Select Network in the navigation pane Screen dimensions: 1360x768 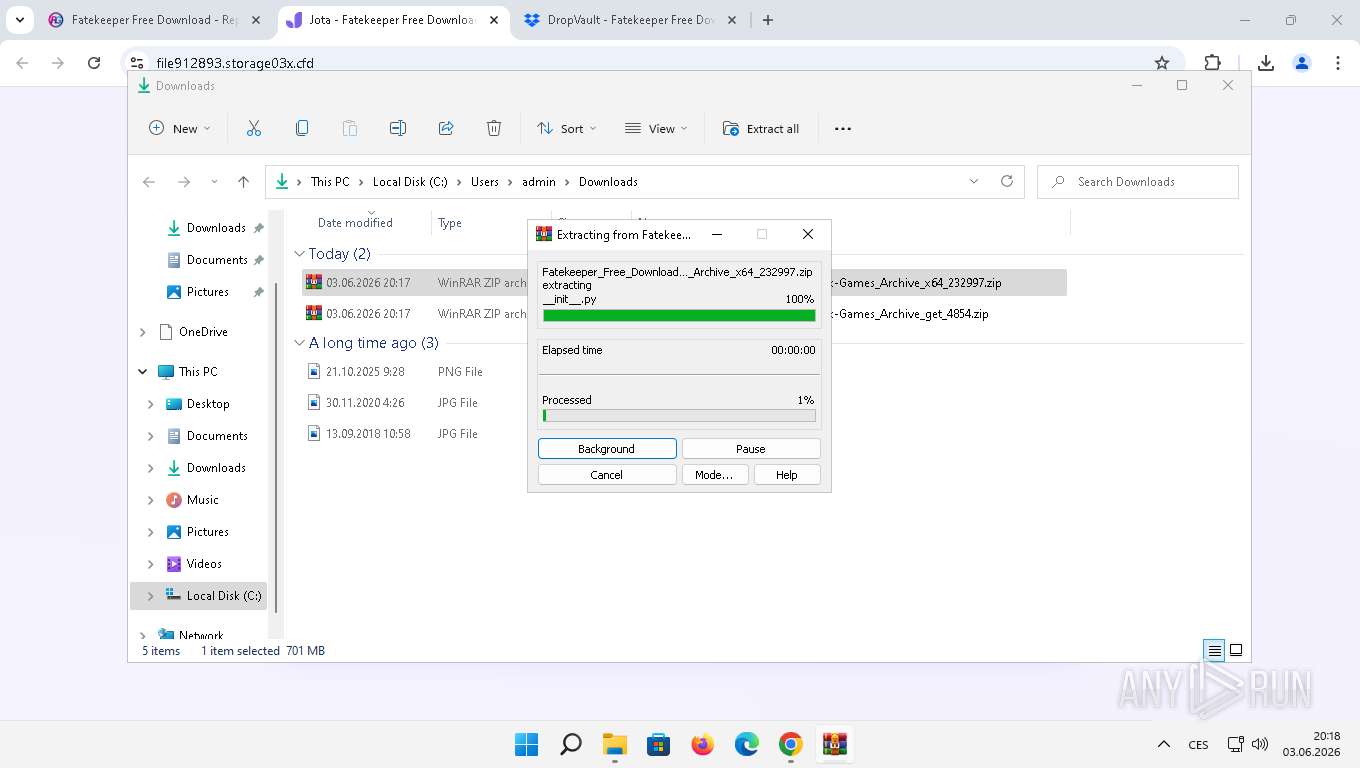pyautogui.click(x=201, y=635)
